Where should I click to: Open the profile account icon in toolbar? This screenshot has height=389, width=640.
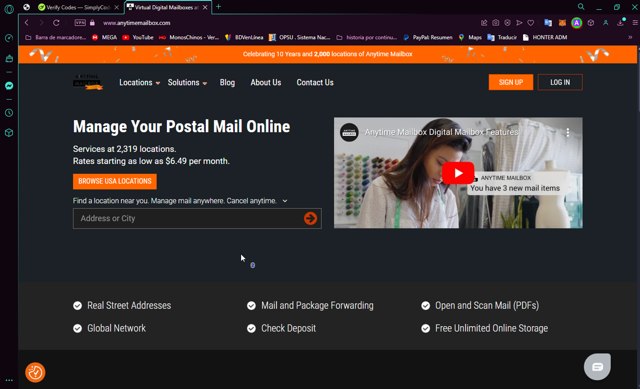[x=606, y=23]
